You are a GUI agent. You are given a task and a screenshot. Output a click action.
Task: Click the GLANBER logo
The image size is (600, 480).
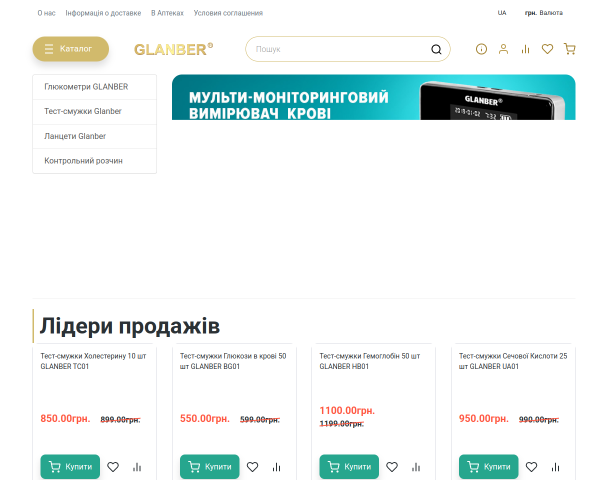pos(173,49)
